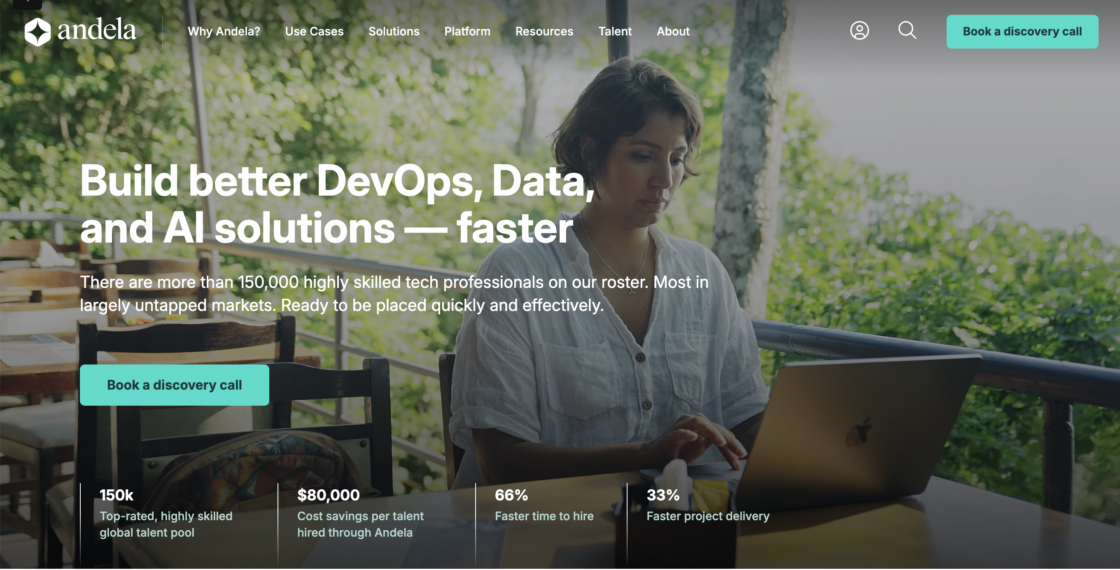Screen dimensions: 1120x570
Task: Click the Apple logo on the laptop
Action: pos(858,433)
